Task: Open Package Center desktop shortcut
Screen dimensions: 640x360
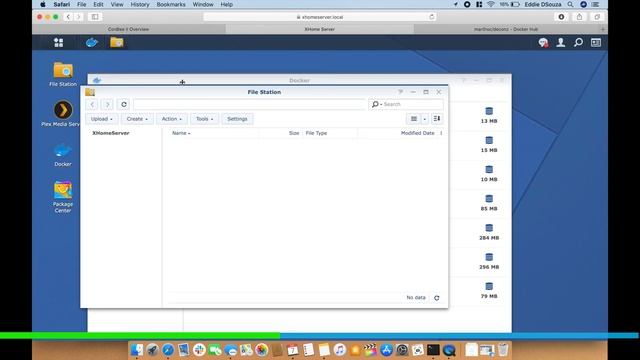Action: tap(63, 197)
